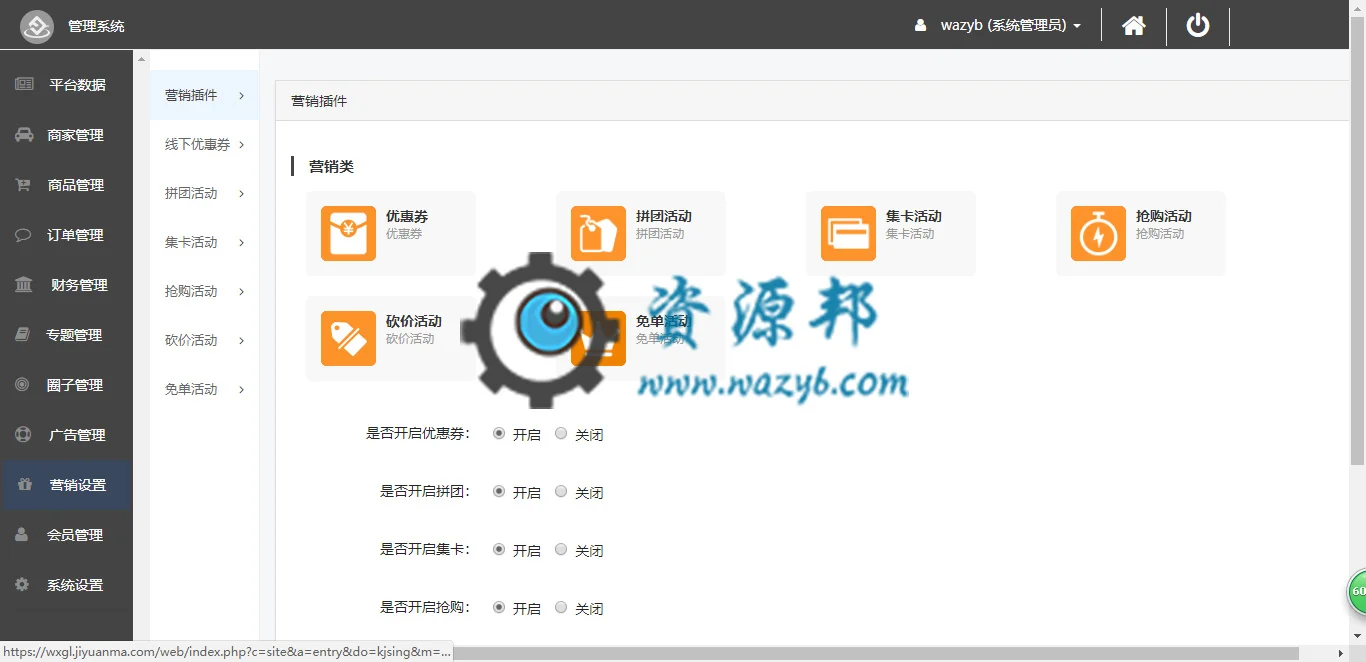
Task: Click the 营销插件 panel header text
Action: 319,101
